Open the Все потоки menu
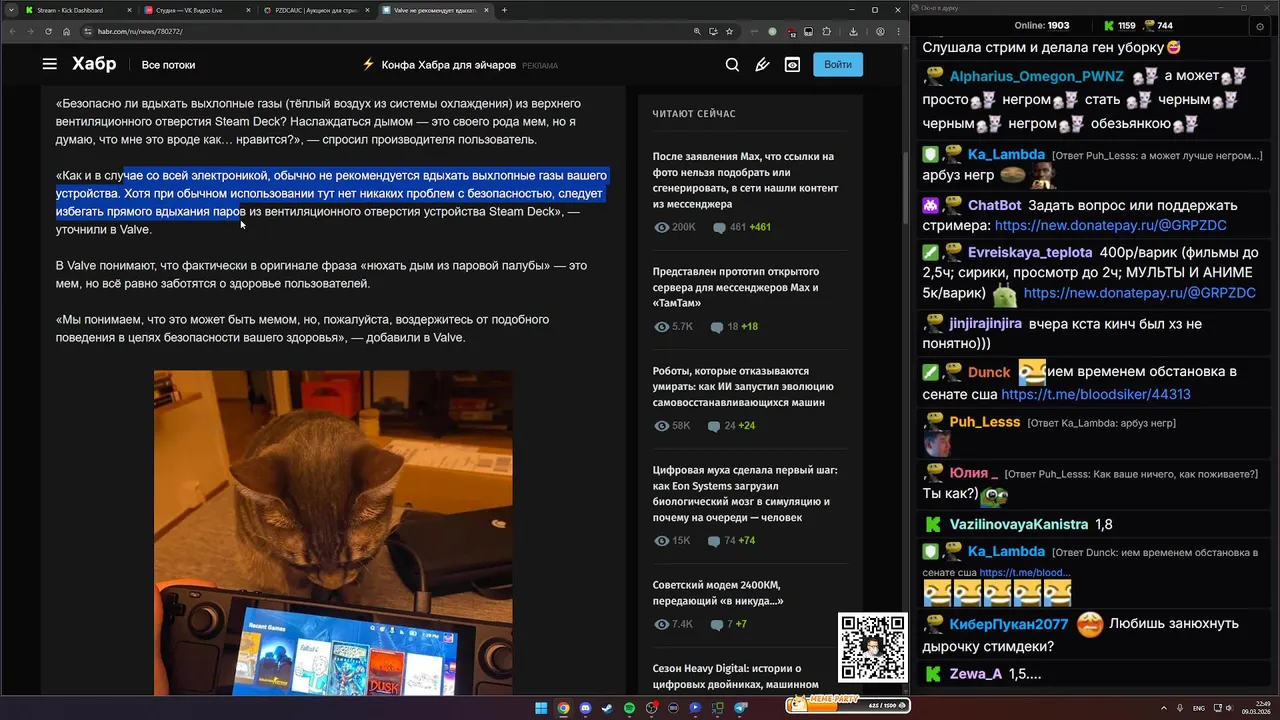This screenshot has width=1280, height=720. click(x=168, y=65)
